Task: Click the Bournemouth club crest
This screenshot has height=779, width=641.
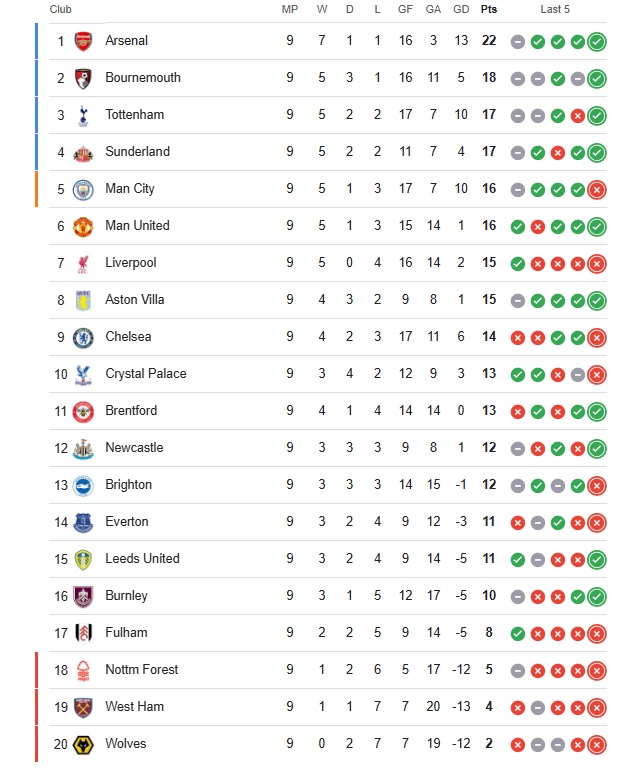Action: click(x=83, y=78)
